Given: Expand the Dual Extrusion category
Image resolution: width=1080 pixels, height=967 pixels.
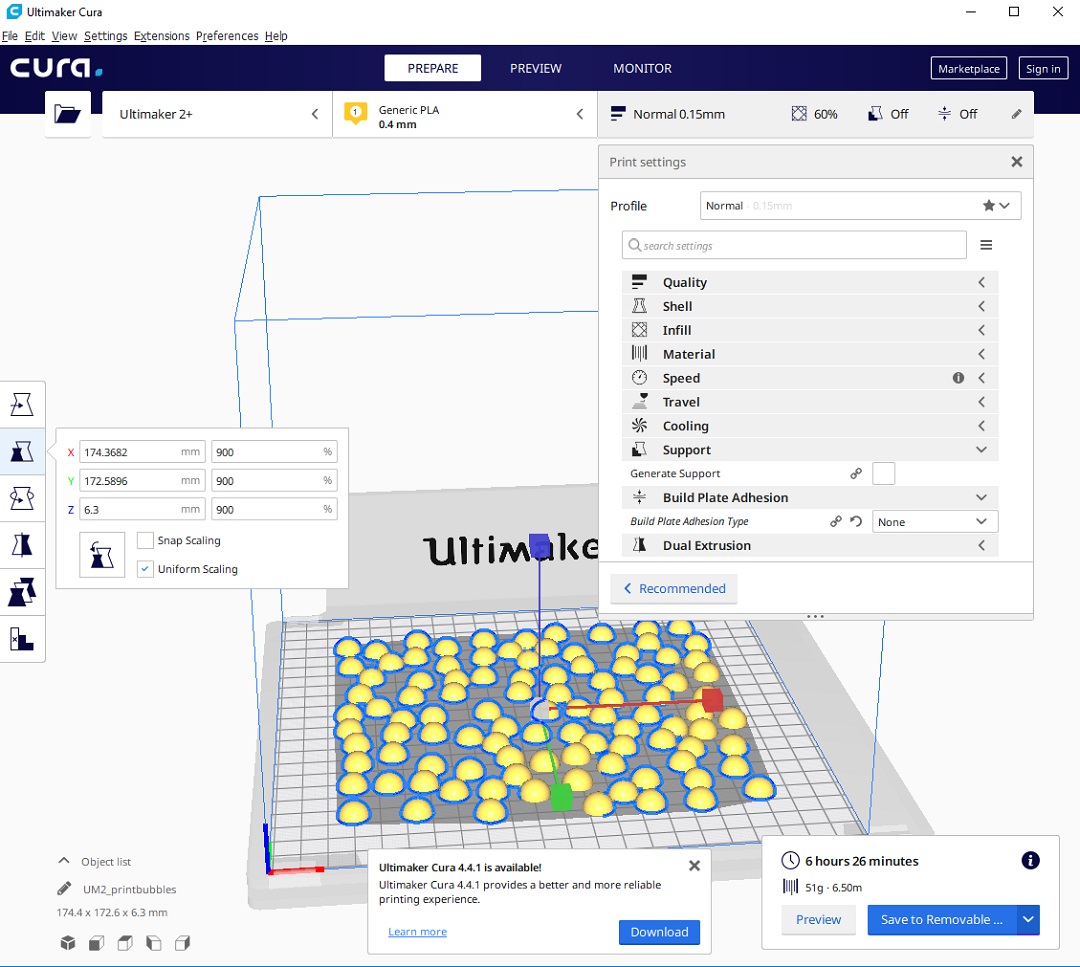Looking at the screenshot, I should coord(810,545).
